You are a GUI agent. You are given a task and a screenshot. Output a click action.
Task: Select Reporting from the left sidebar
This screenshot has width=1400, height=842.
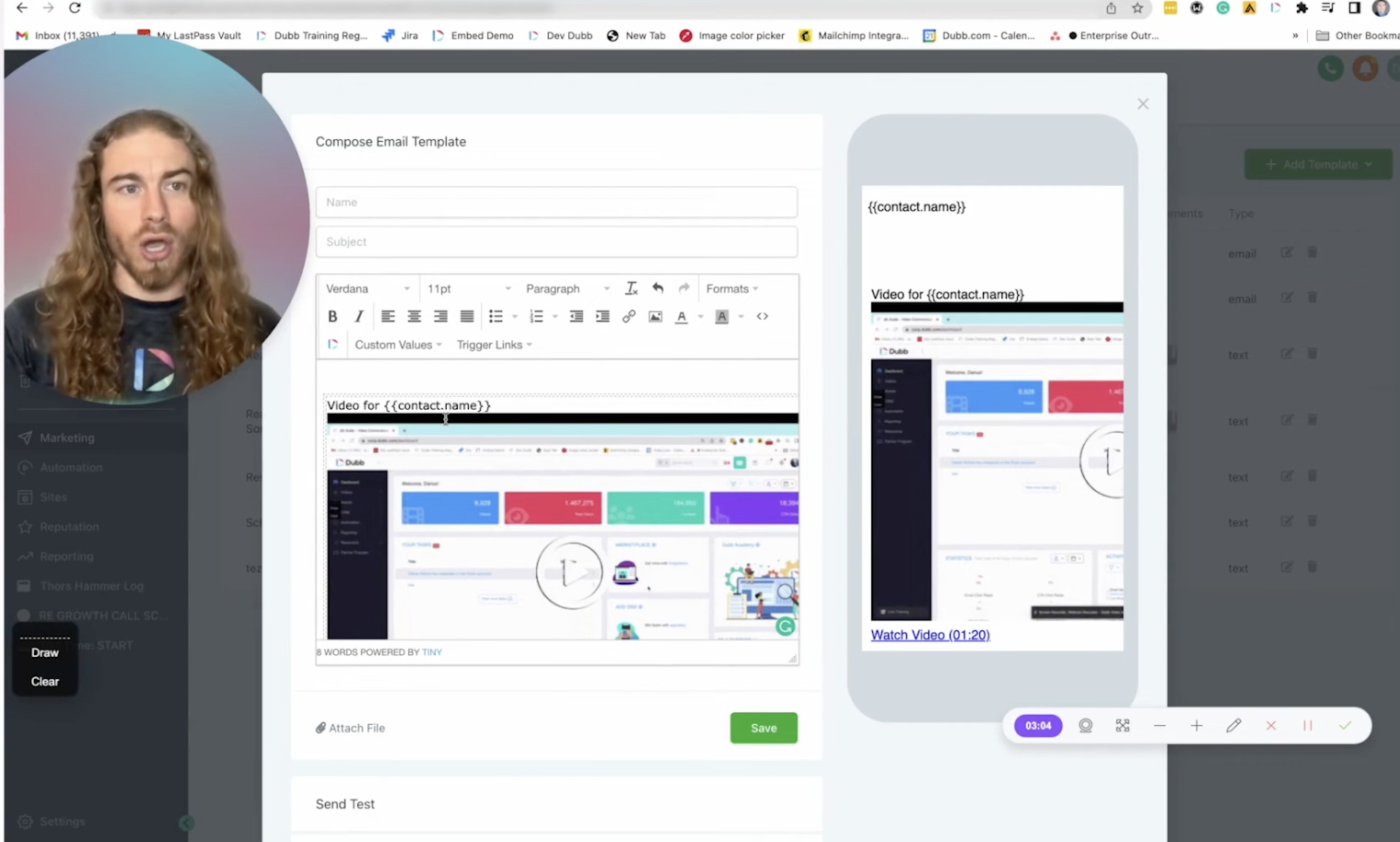point(64,555)
